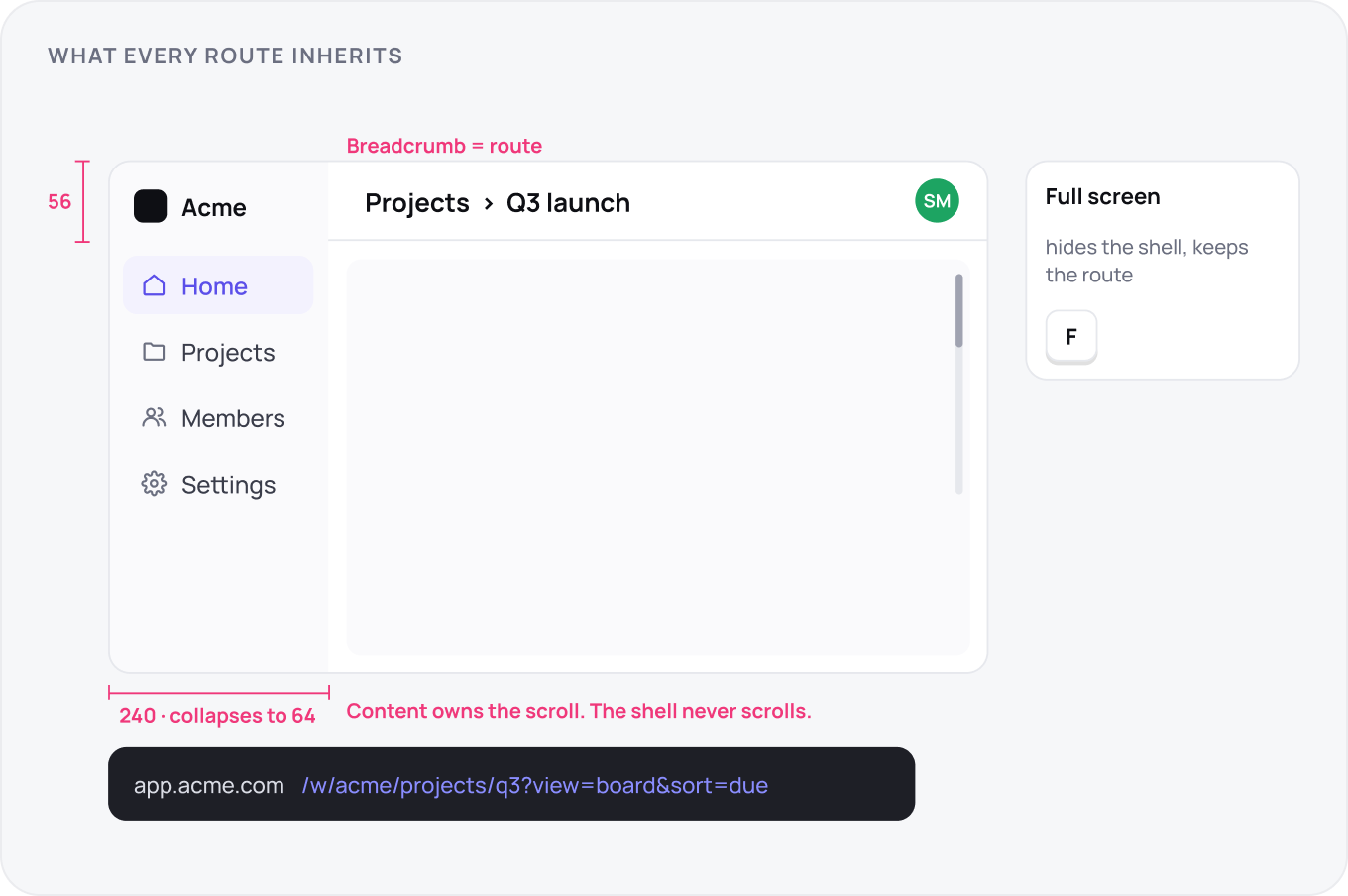Click the app.acme.com domain text
The width and height of the screenshot is (1348, 896).
[x=209, y=785]
